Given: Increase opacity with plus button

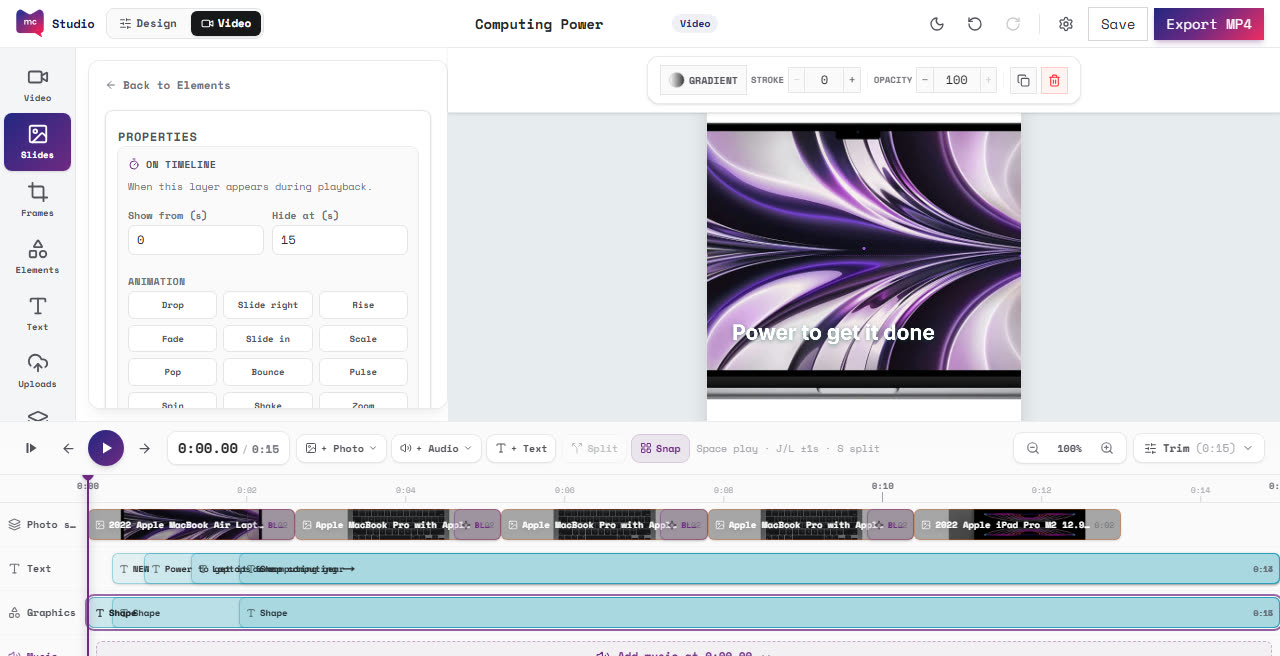Looking at the screenshot, I should 988,80.
